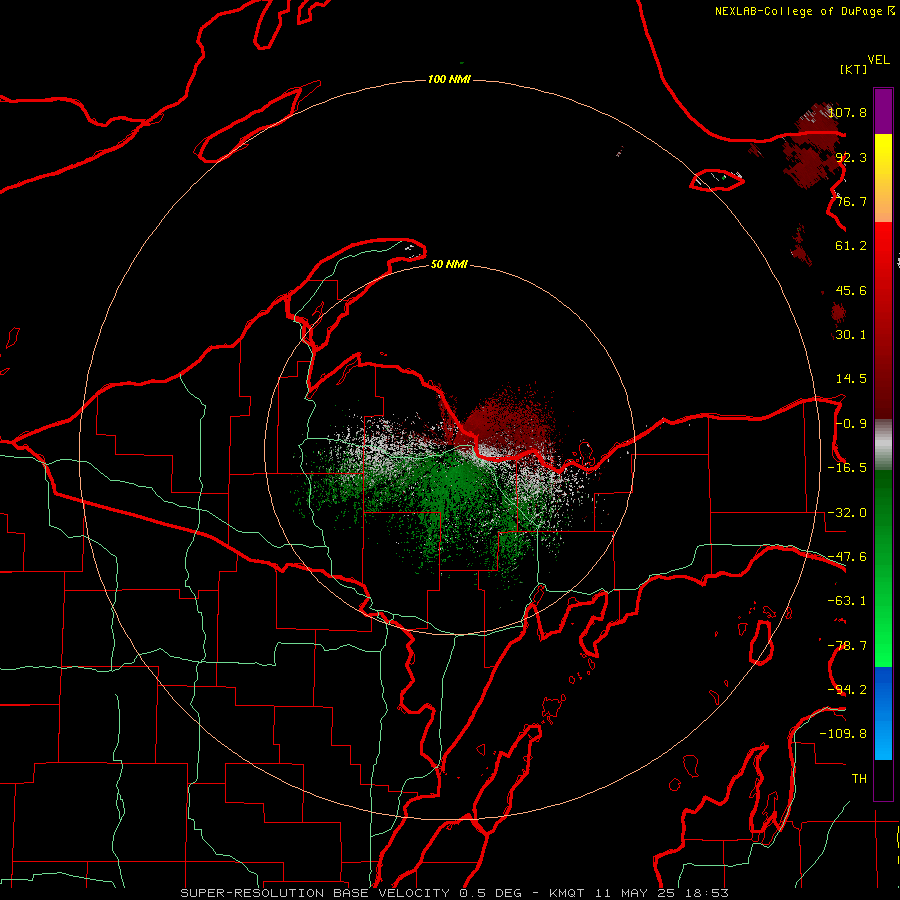The height and width of the screenshot is (900, 900).
Task: Click the 45.6 legend value
Action: point(851,290)
